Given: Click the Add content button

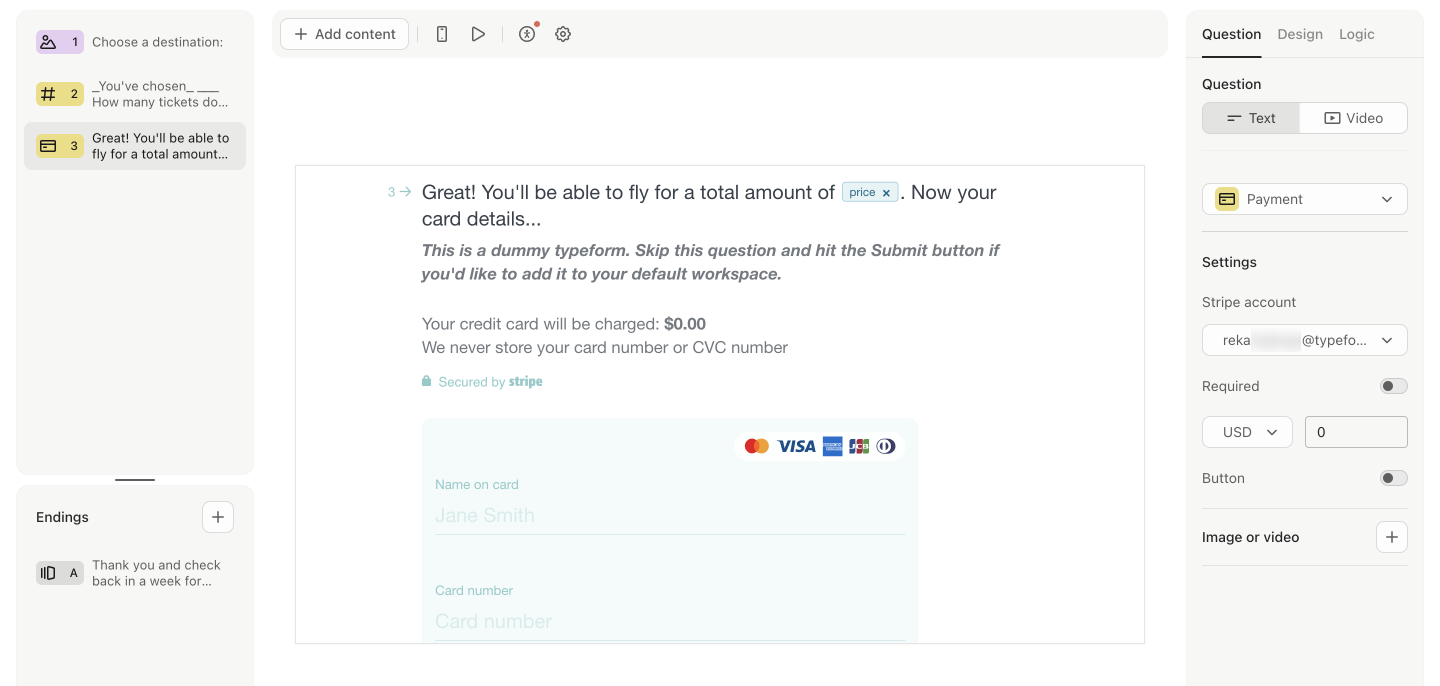Looking at the screenshot, I should (x=344, y=34).
